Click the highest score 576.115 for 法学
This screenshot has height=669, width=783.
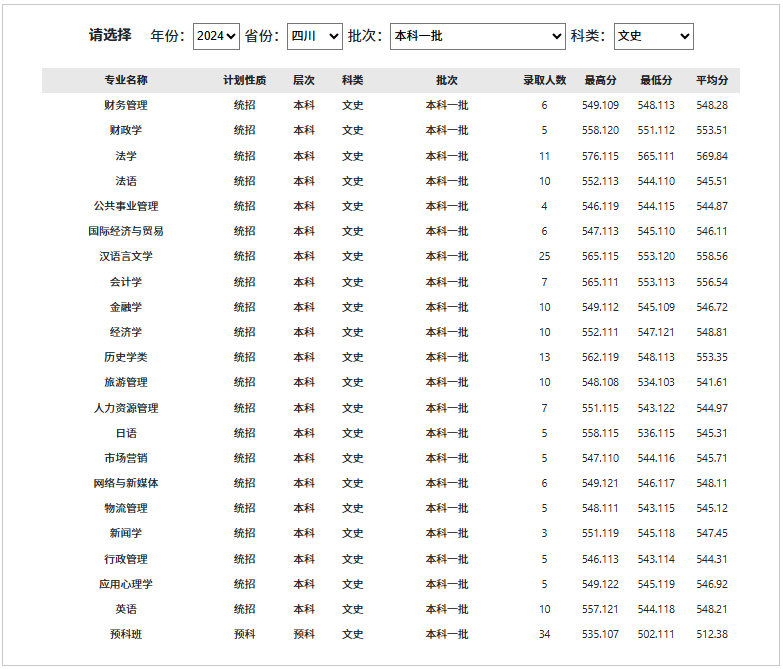tap(600, 156)
